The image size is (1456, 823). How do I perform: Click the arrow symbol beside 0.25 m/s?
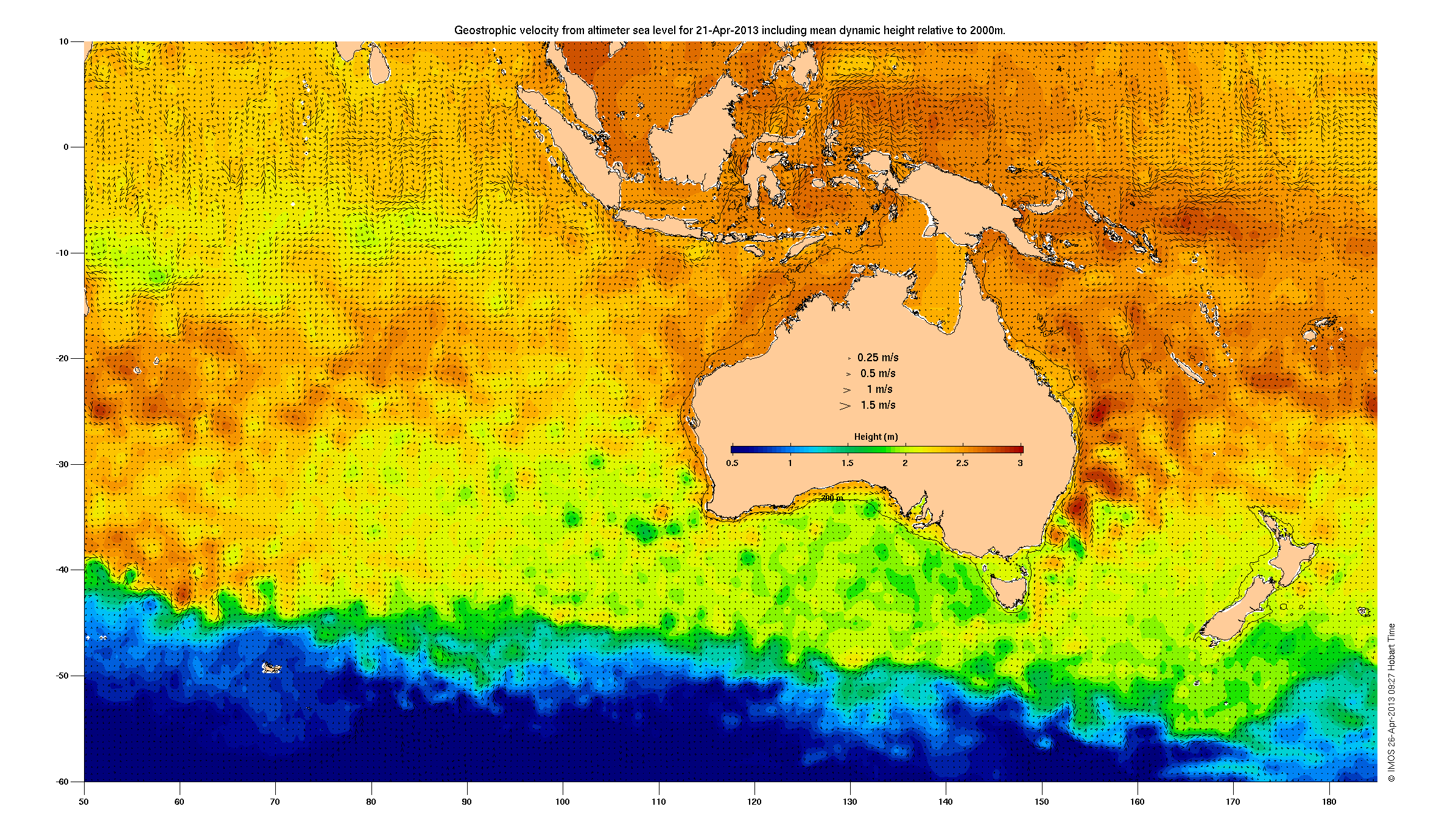point(849,358)
